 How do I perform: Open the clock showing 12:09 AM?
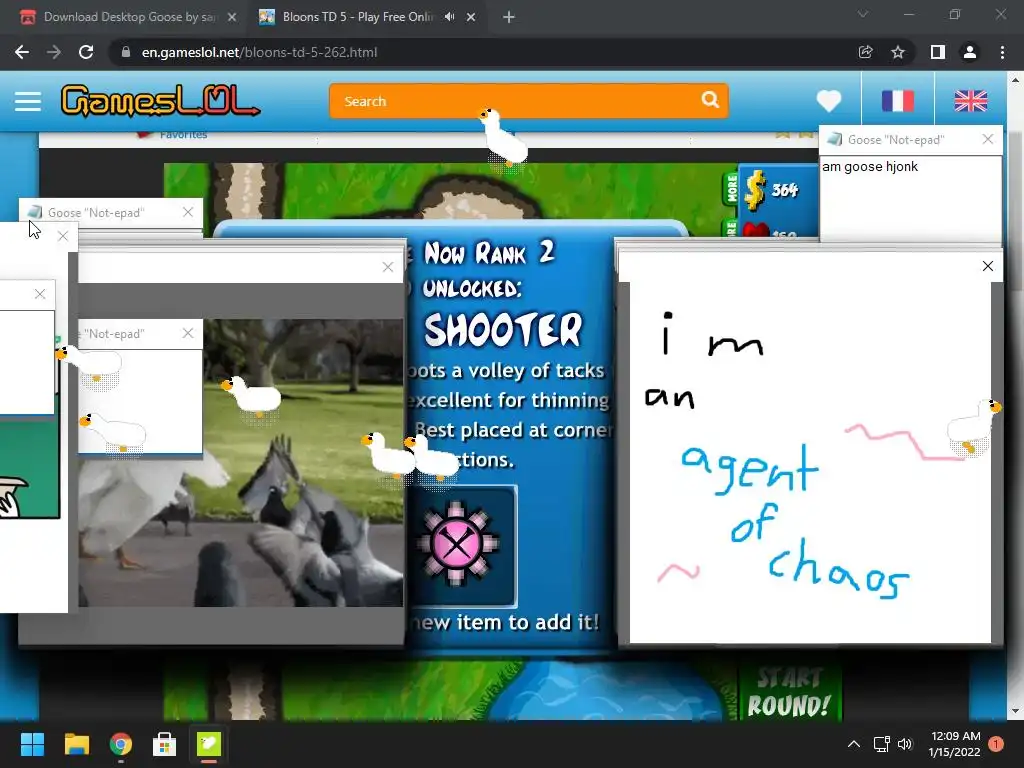tap(955, 744)
